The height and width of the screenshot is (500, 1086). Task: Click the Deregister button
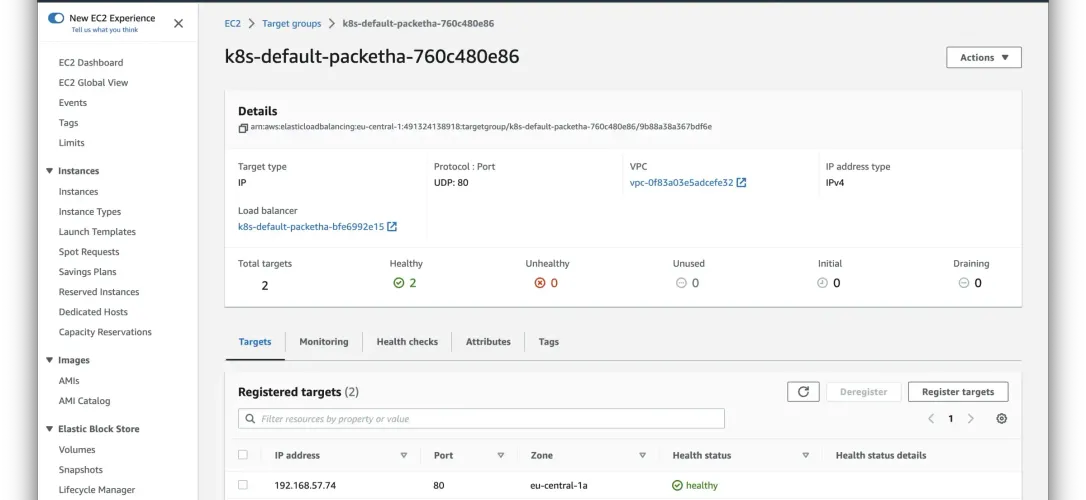click(863, 392)
